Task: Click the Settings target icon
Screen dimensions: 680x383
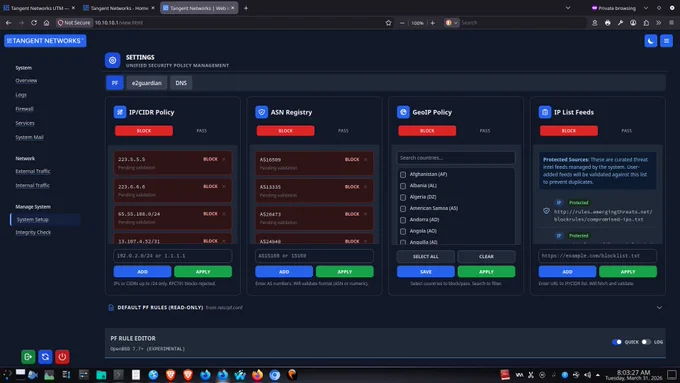Action: coord(112,60)
